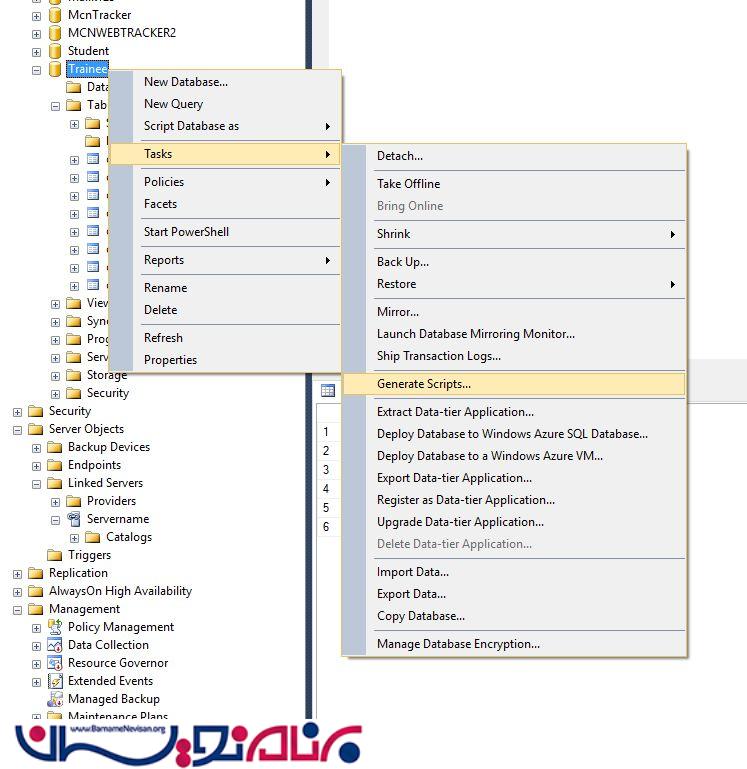Click the Managed Backup icon
The height and width of the screenshot is (769, 747).
[x=55, y=699]
